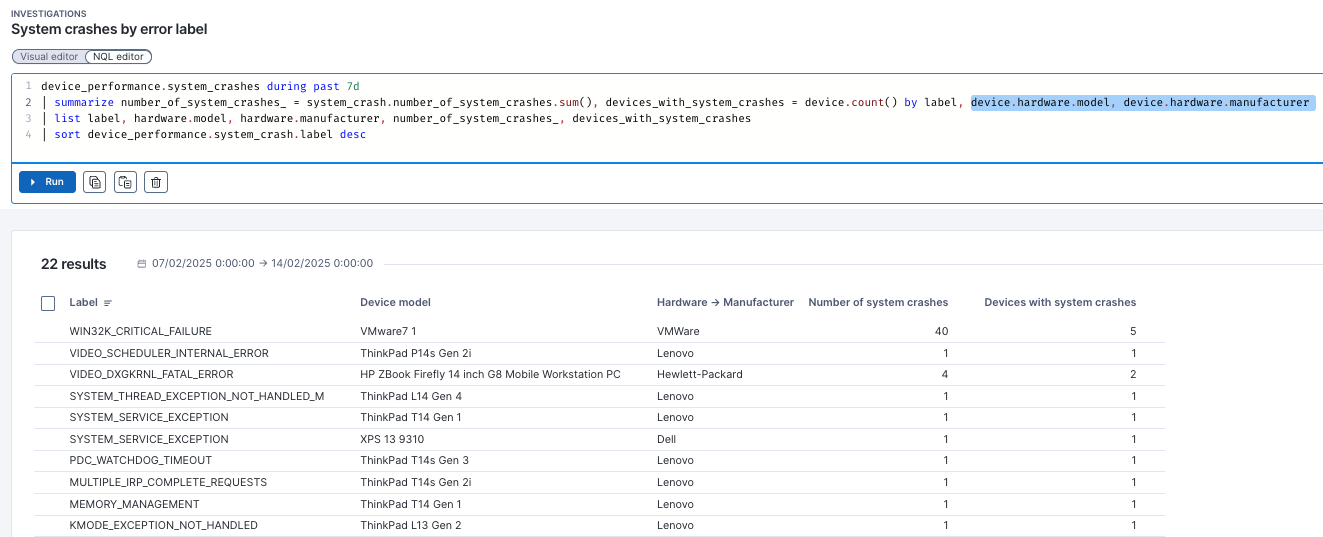Click the Hardware → Manufacturer column header
1323x537 pixels.
point(725,302)
